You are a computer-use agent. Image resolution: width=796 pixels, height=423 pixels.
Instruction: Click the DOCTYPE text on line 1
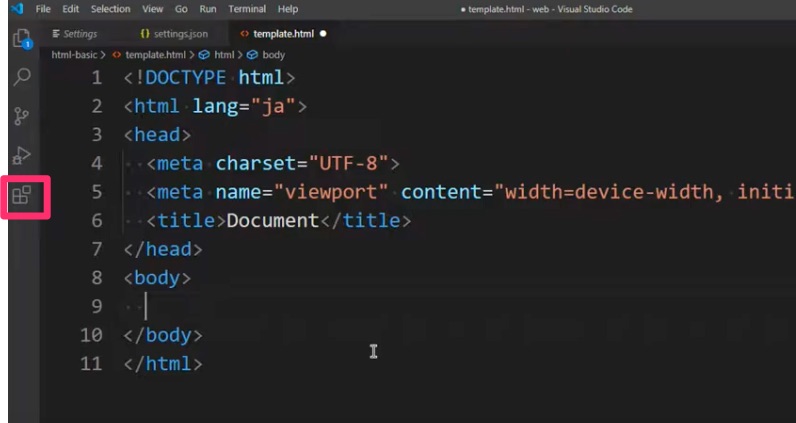coord(185,78)
